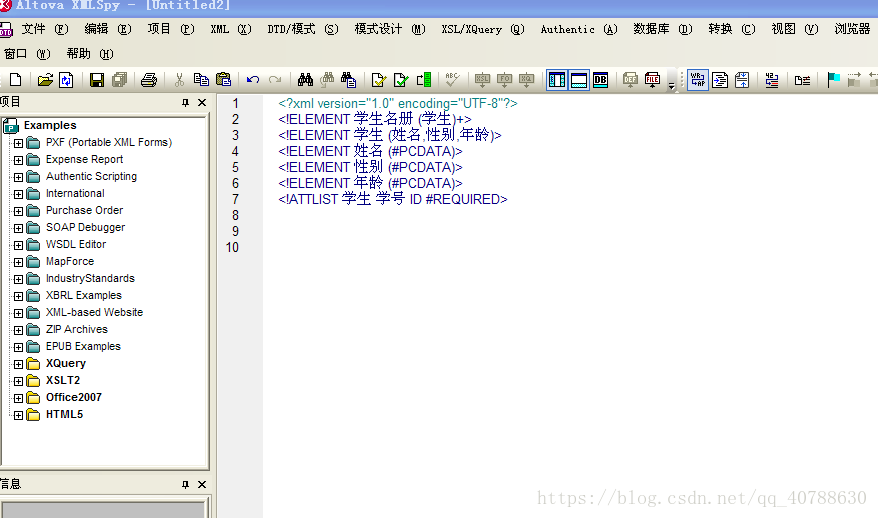Click the red FILE icon
The width and height of the screenshot is (878, 518).
652,80
